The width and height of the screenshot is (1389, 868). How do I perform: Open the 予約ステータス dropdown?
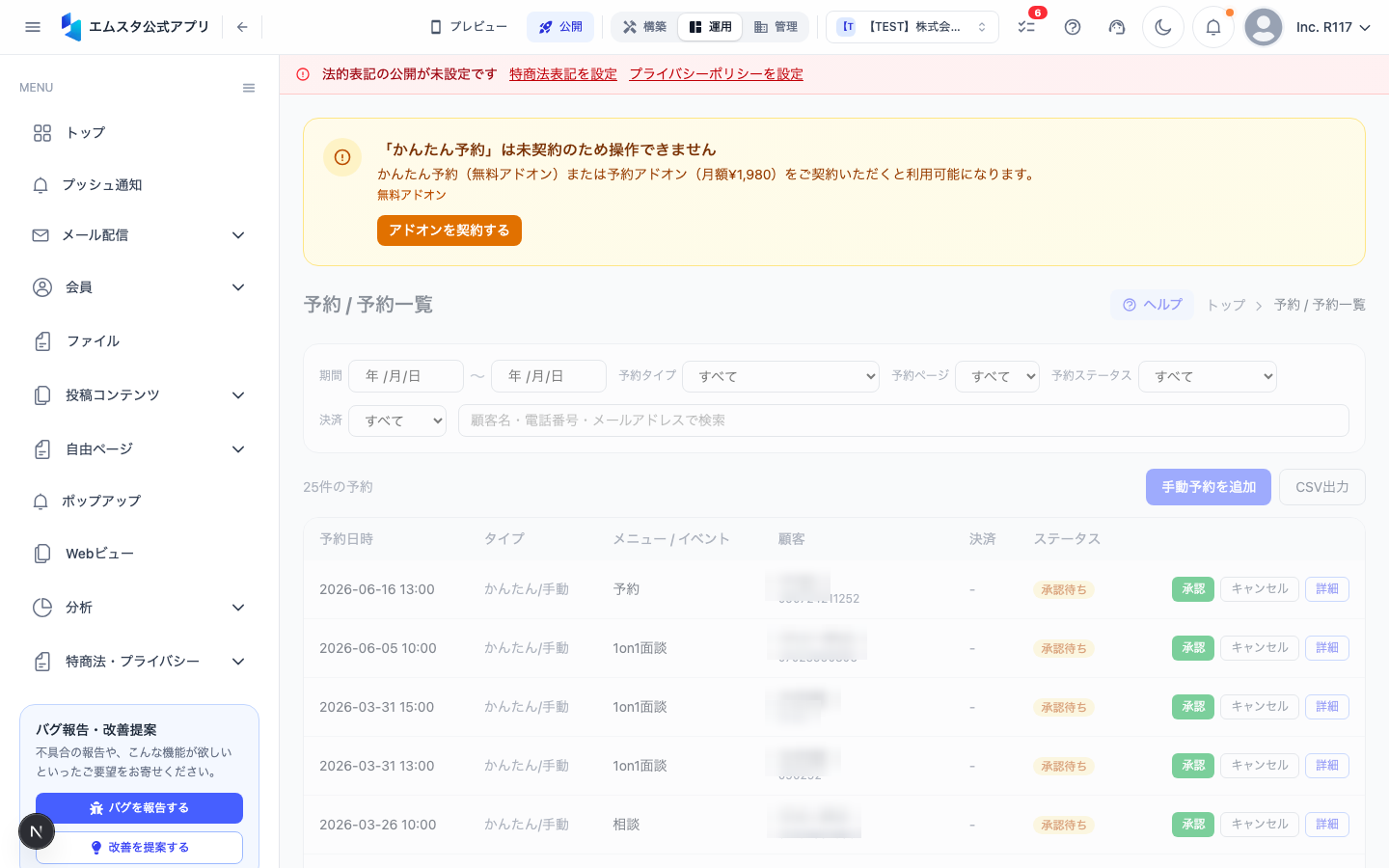click(x=1208, y=376)
